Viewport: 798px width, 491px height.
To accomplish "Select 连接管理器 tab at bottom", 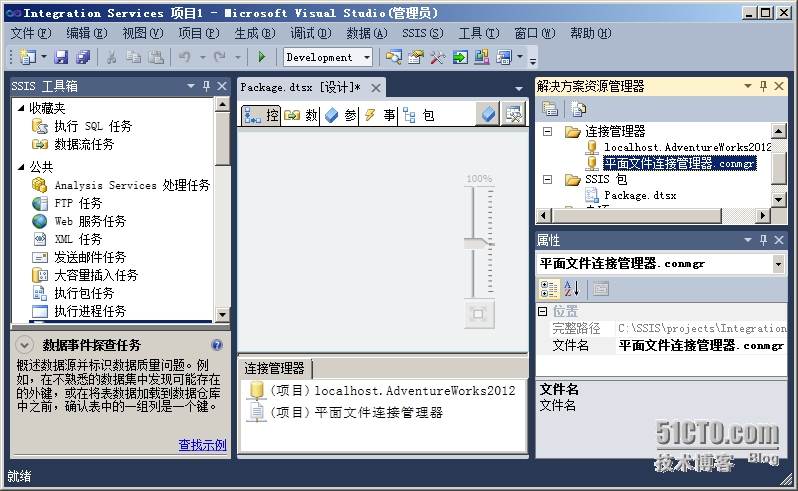I will coord(274,368).
